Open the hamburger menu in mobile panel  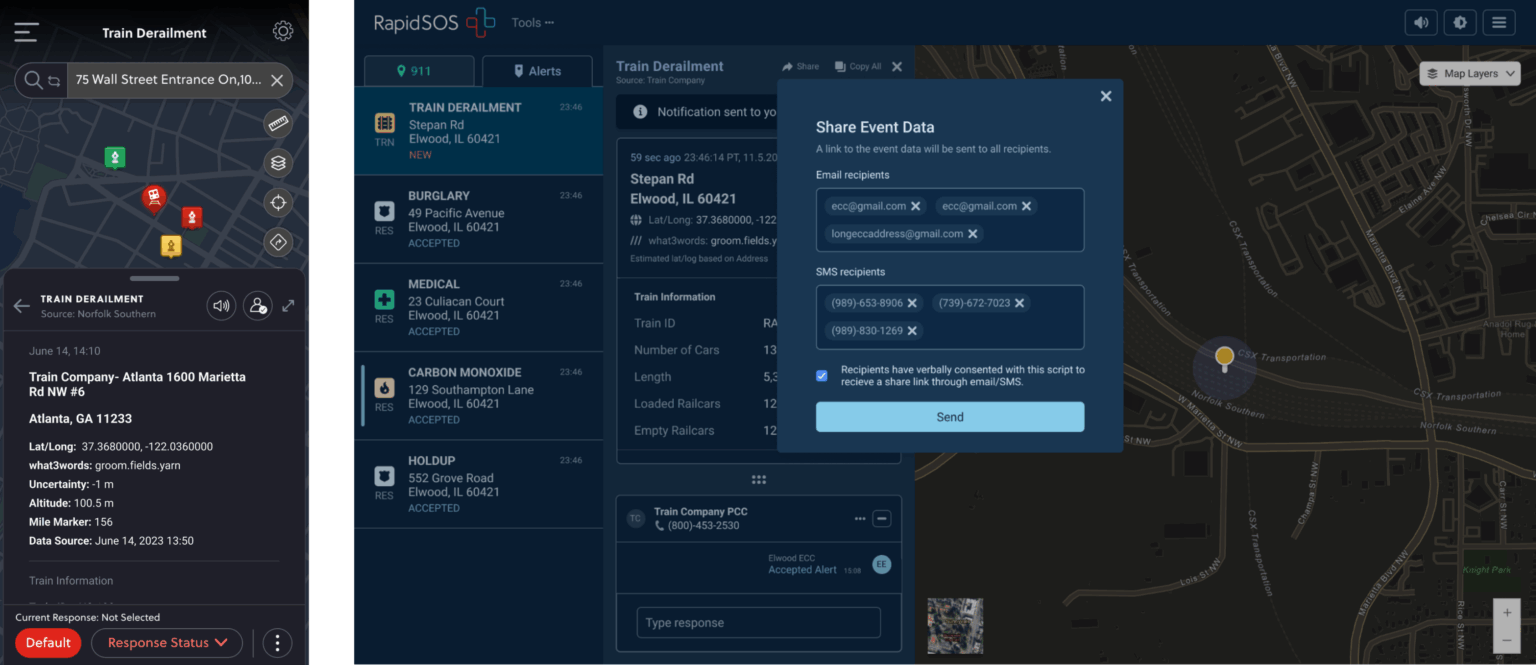(26, 32)
